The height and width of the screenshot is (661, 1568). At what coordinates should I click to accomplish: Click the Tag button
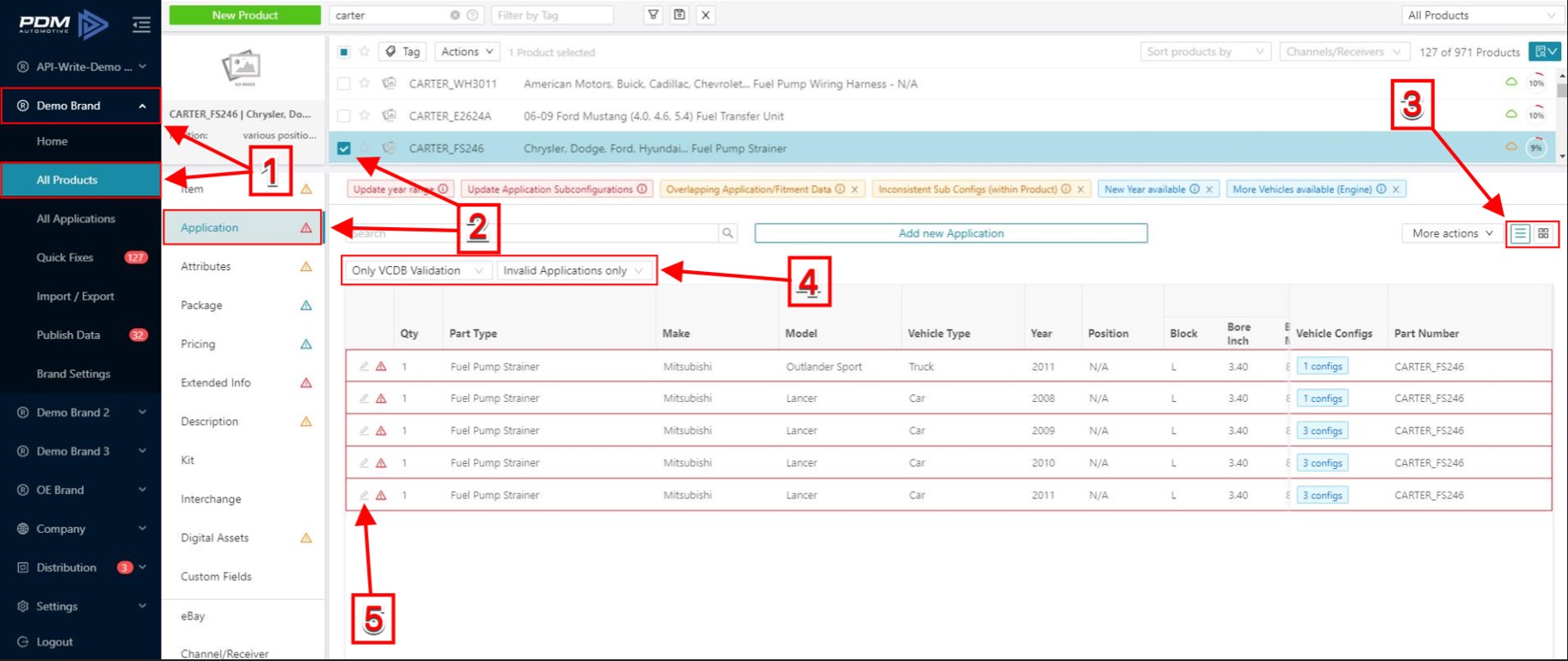pyautogui.click(x=403, y=52)
